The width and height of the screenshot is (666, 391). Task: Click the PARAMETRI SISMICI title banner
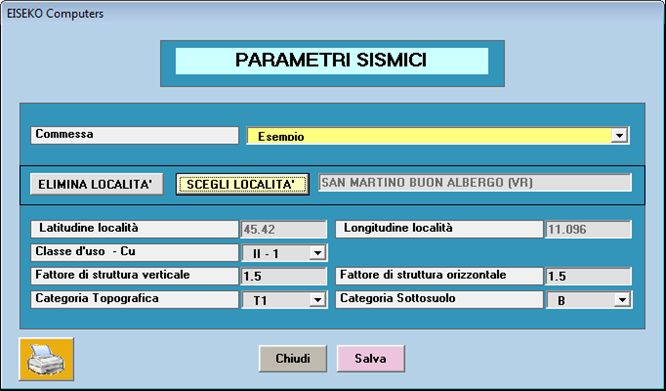332,61
